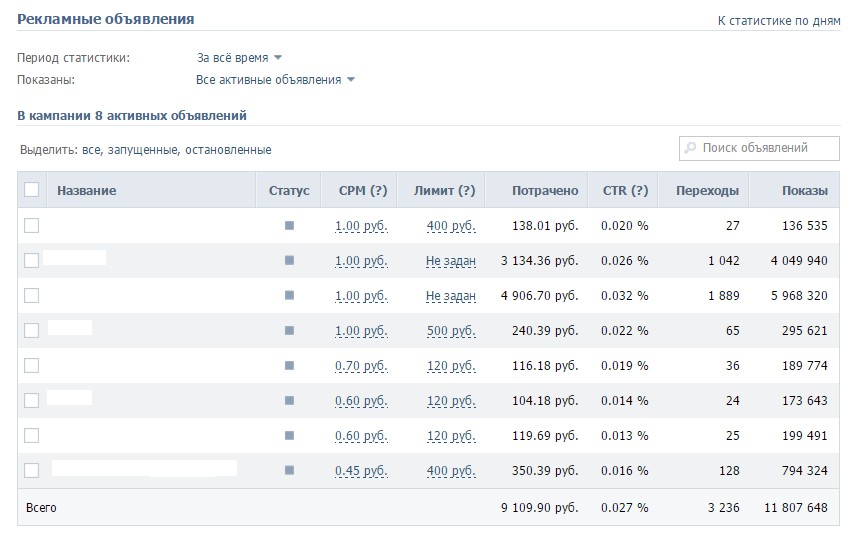Tick checkbox of row with 5 968 320 impressions
Image resolution: width=857 pixels, height=546 pixels.
coord(32,295)
